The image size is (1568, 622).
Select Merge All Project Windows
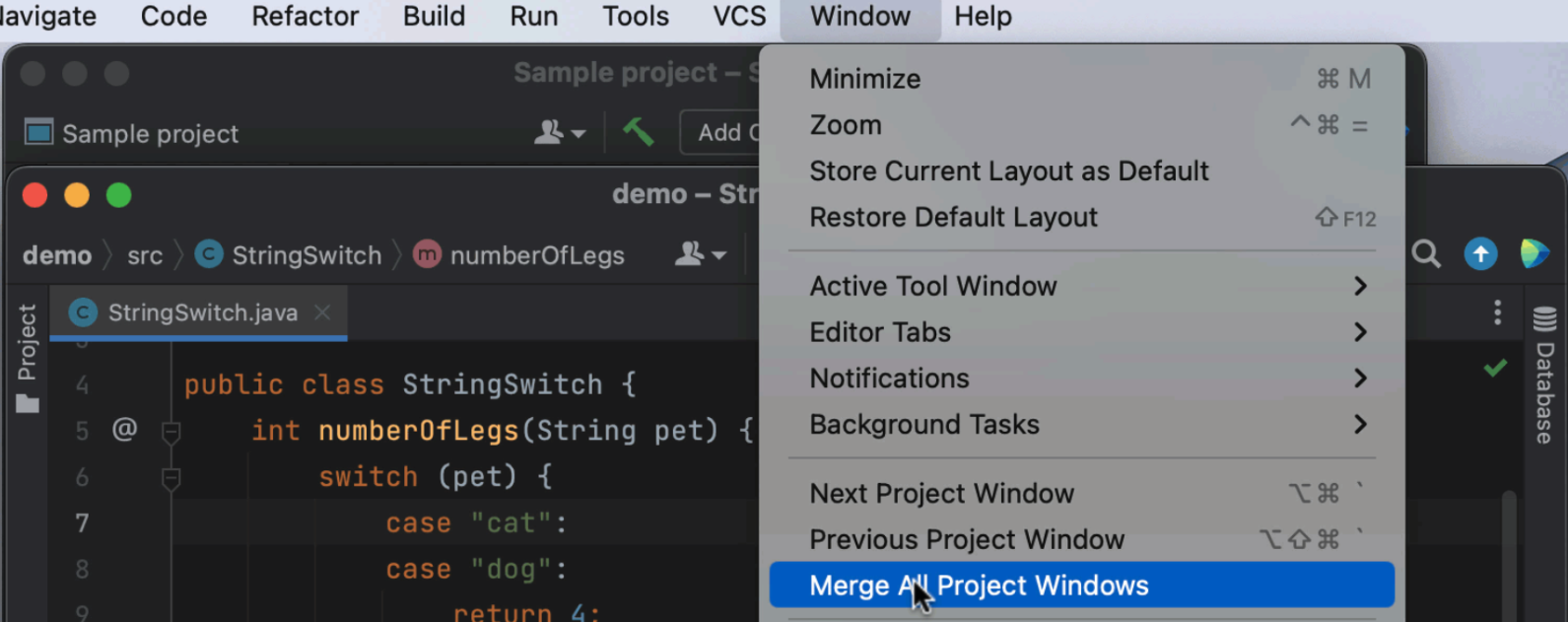click(1081, 586)
